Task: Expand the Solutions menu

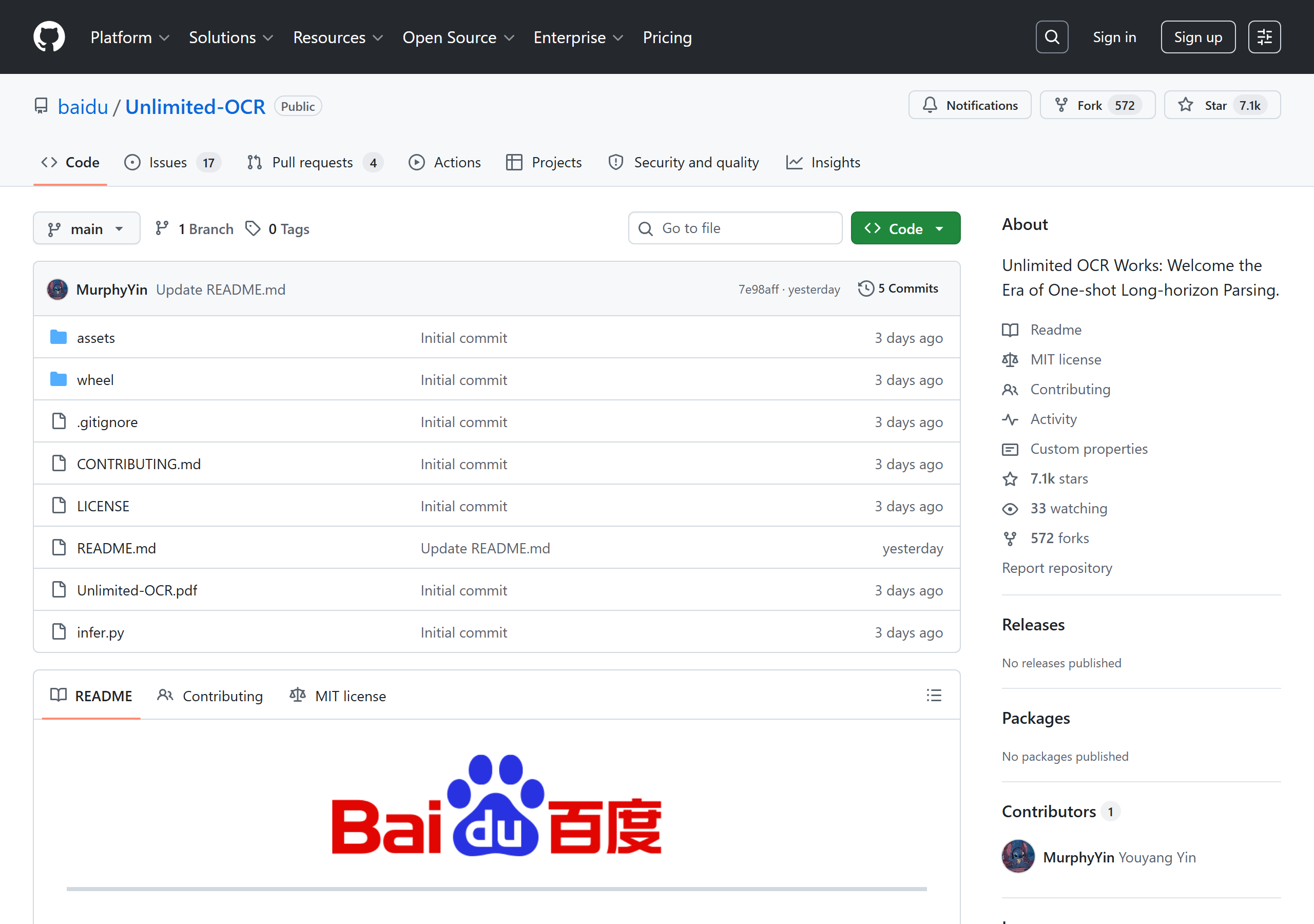Action: pos(230,38)
